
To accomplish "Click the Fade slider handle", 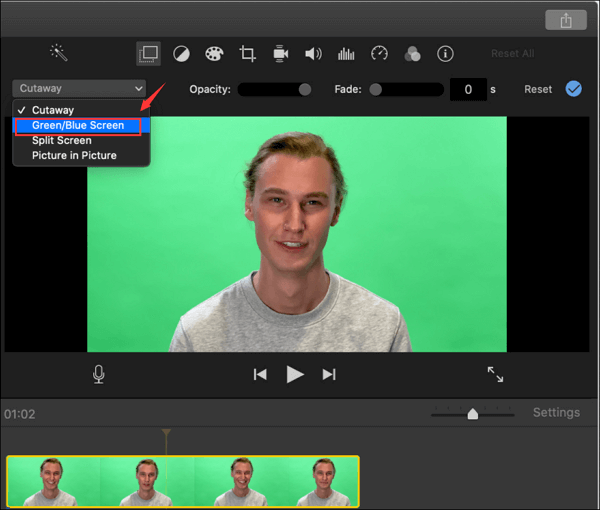I will tap(376, 89).
